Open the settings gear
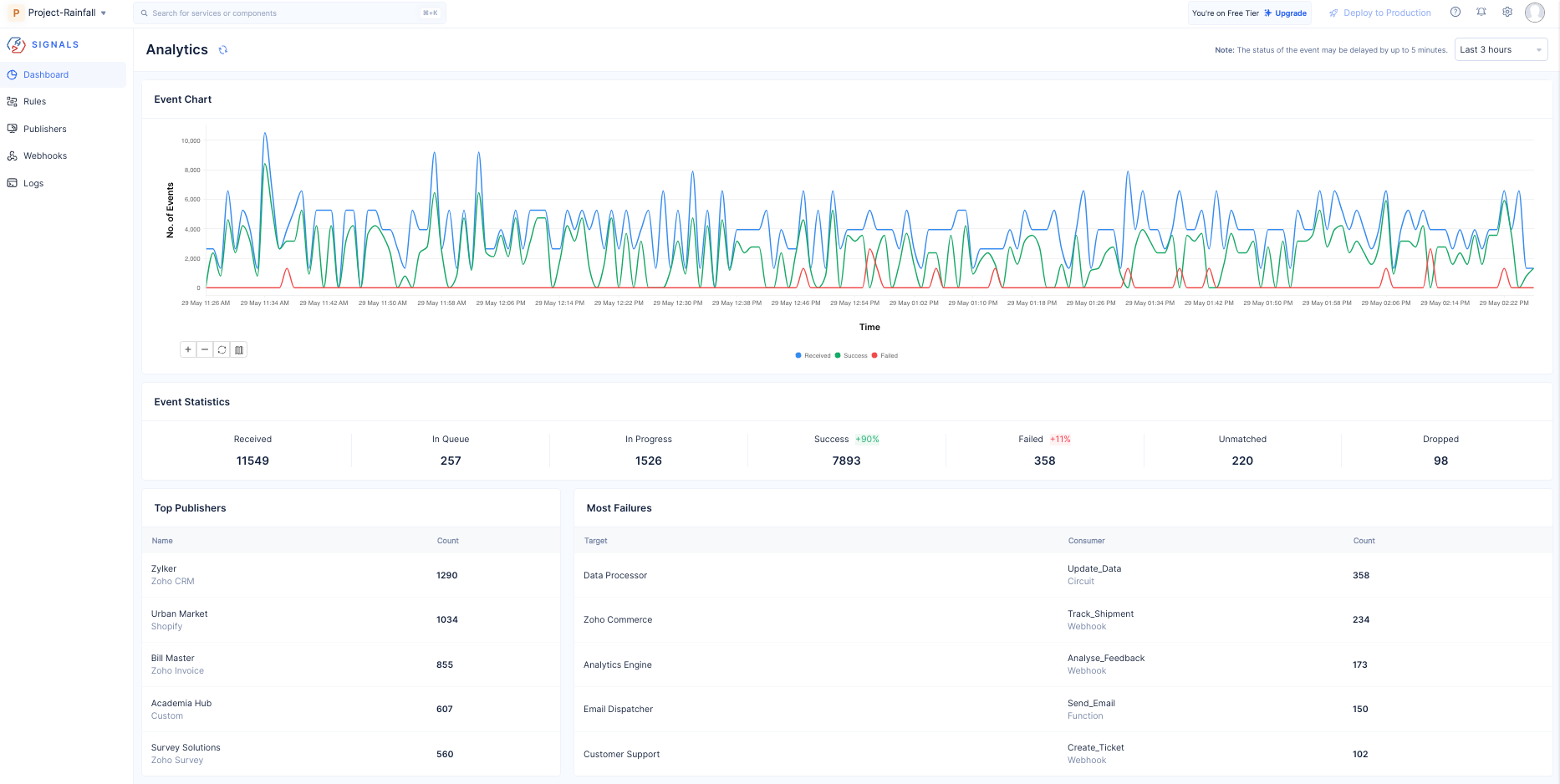The image size is (1560, 784). (x=1507, y=13)
